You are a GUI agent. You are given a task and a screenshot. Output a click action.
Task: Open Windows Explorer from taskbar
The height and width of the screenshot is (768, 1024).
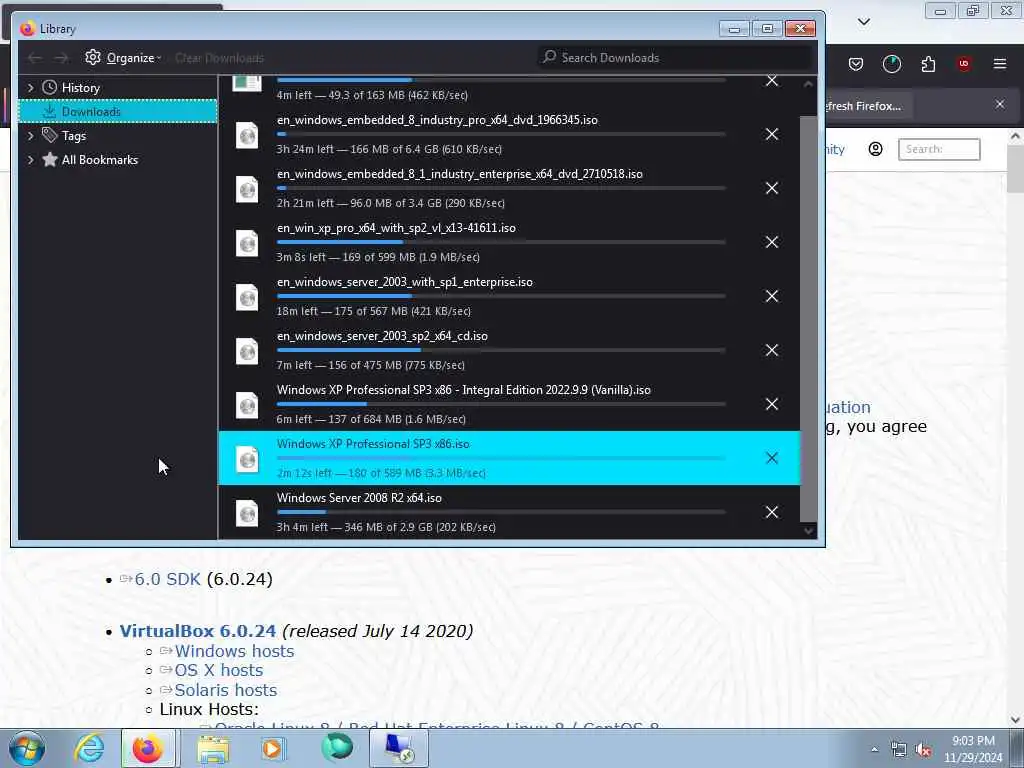213,748
